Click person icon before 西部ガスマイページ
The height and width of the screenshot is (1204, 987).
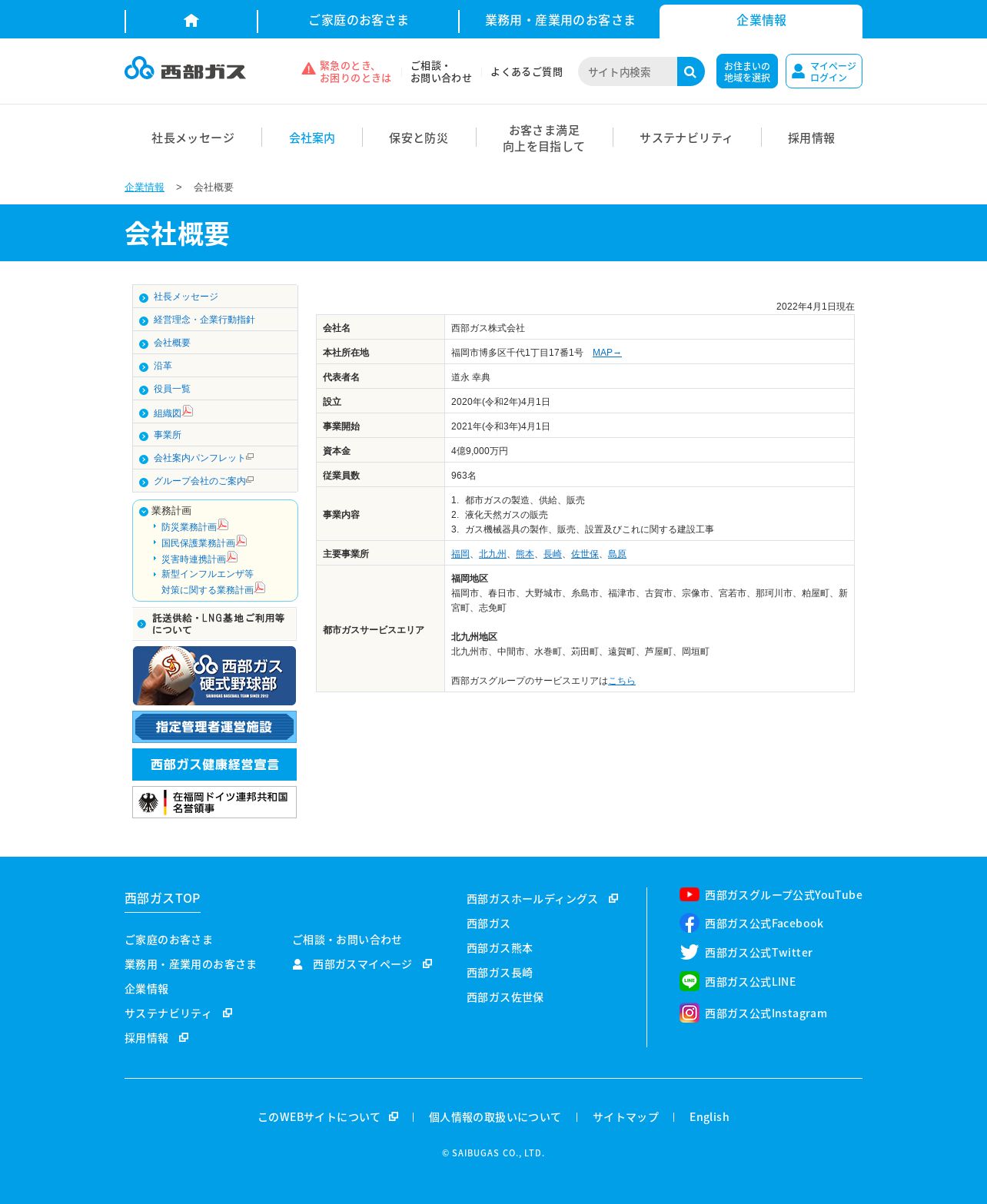click(297, 964)
